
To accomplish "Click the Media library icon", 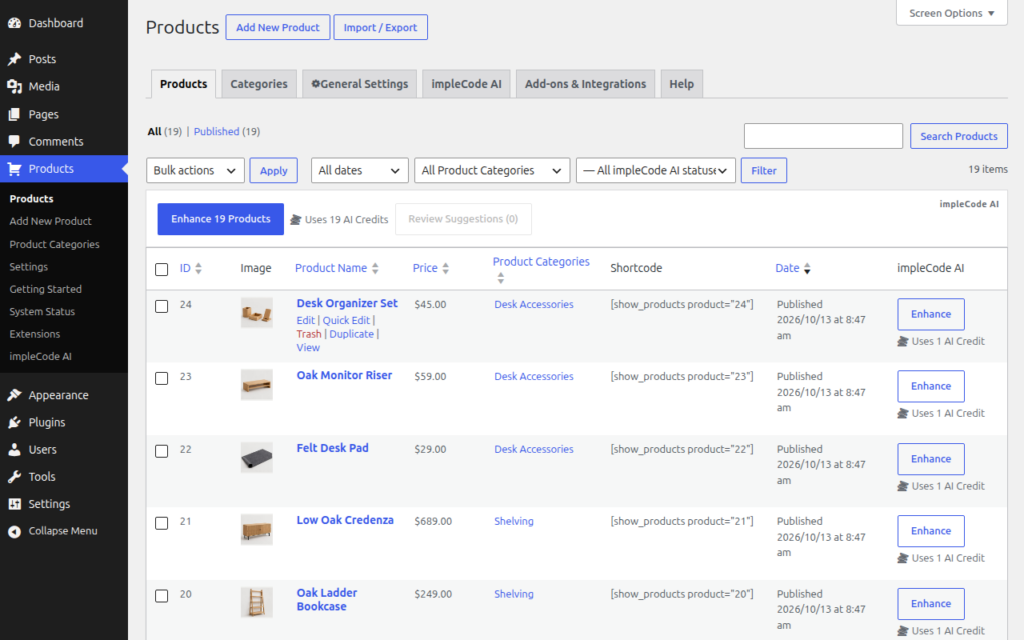I will pos(14,86).
